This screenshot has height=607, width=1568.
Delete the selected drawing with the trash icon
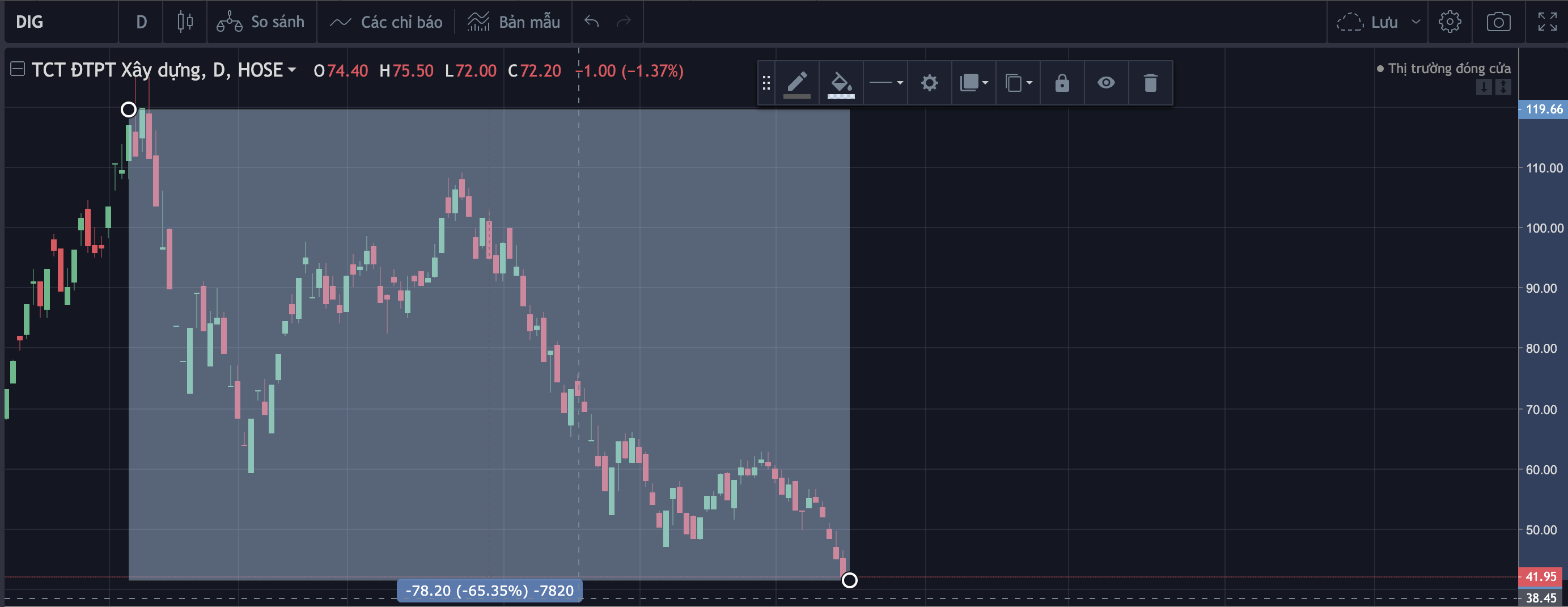1150,83
